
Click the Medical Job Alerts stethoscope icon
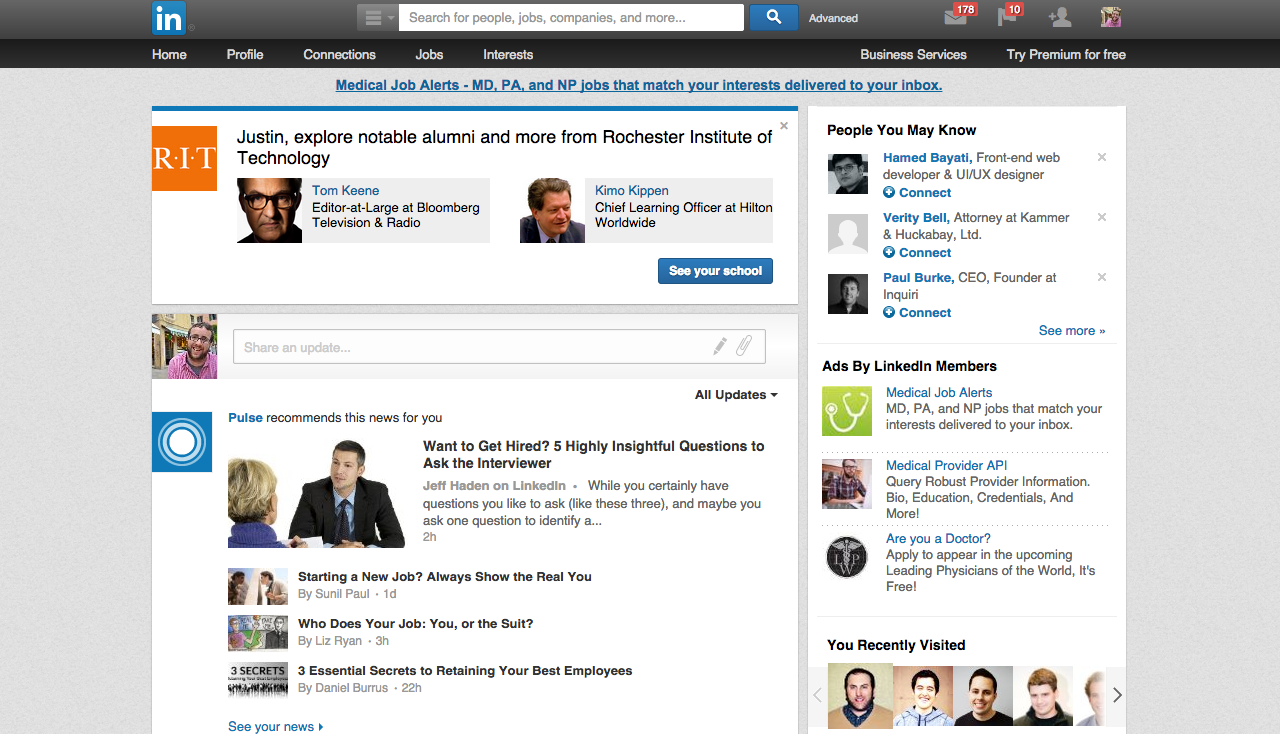pos(847,411)
